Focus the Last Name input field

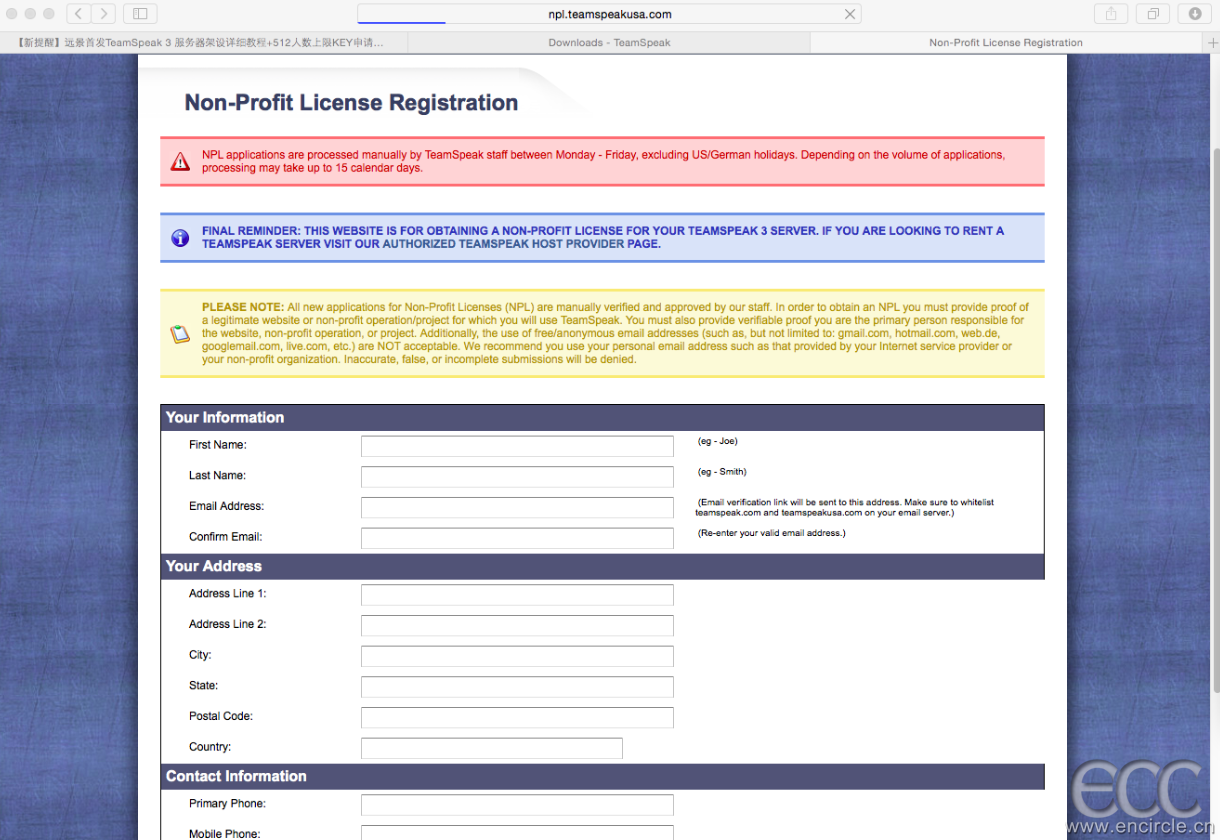517,477
